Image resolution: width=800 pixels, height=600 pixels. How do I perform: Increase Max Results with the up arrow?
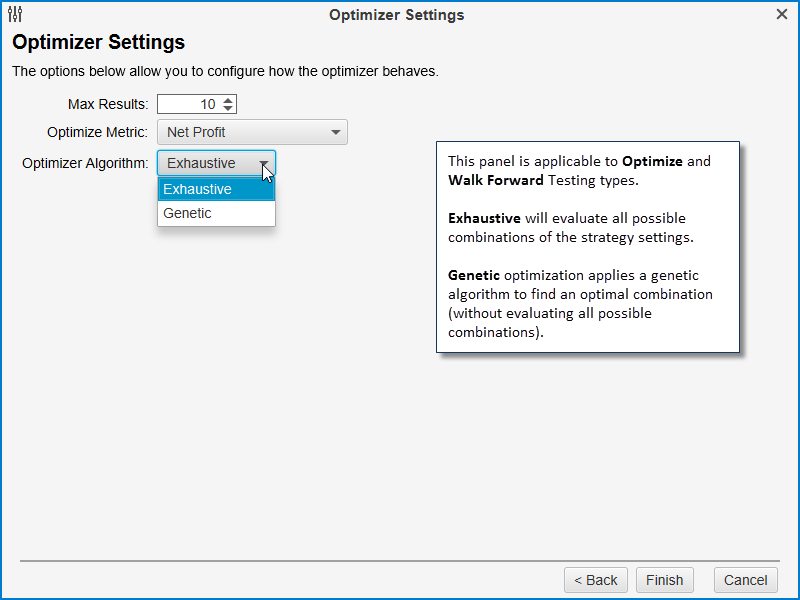pyautogui.click(x=229, y=100)
